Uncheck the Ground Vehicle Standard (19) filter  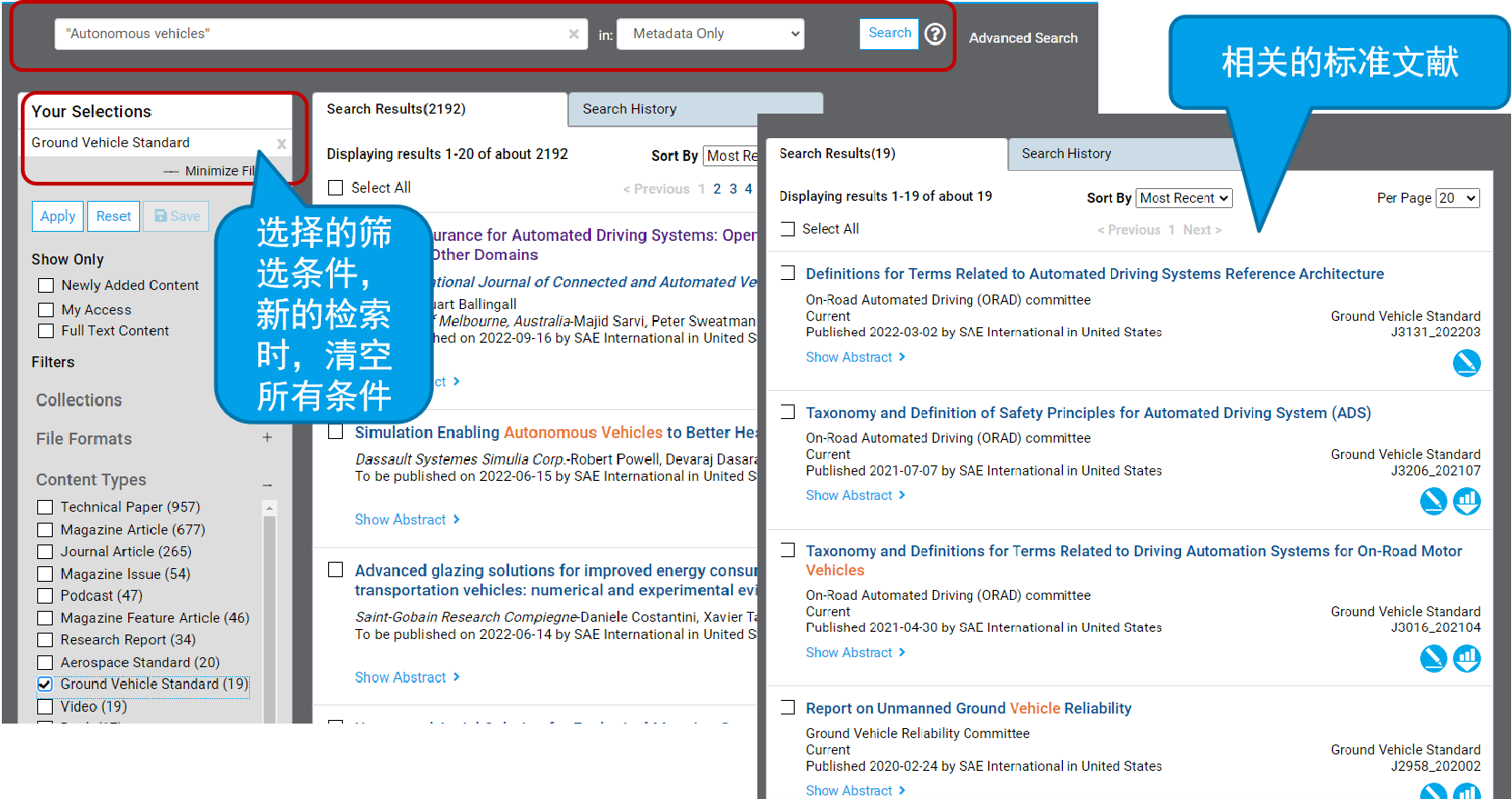click(x=45, y=684)
